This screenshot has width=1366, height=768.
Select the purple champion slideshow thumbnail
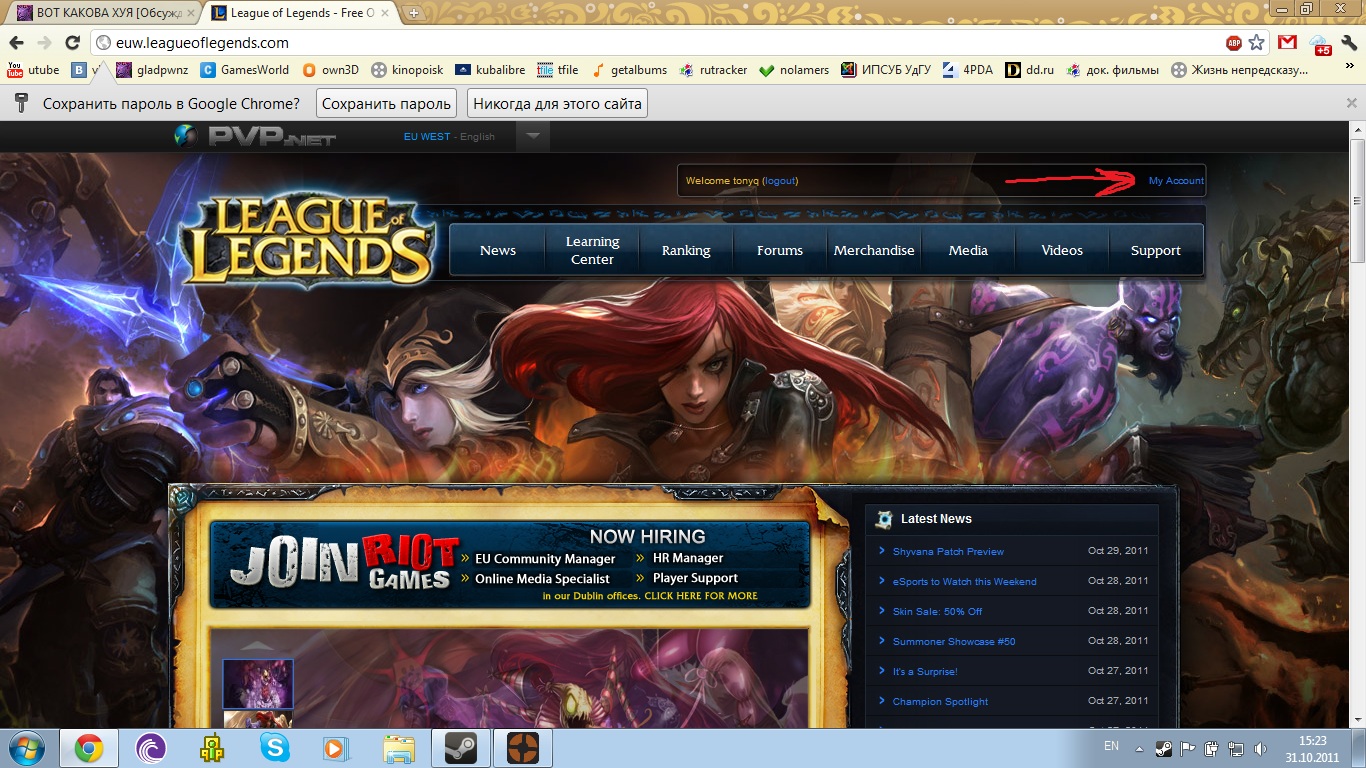pyautogui.click(x=258, y=684)
